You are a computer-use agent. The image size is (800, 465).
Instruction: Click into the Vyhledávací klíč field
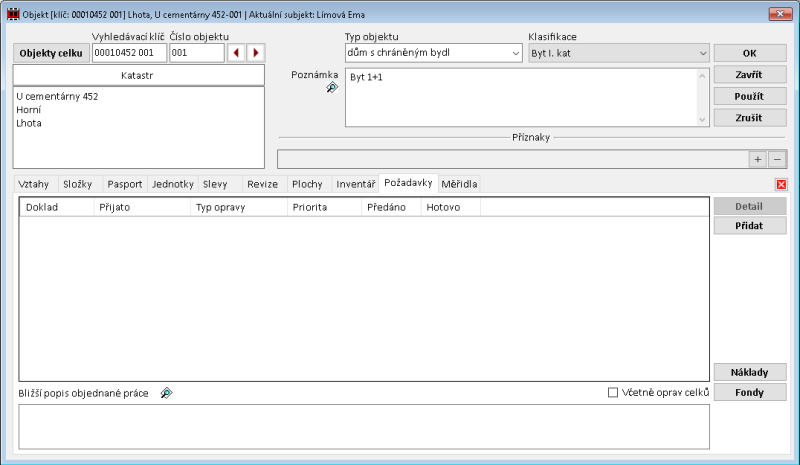129,53
